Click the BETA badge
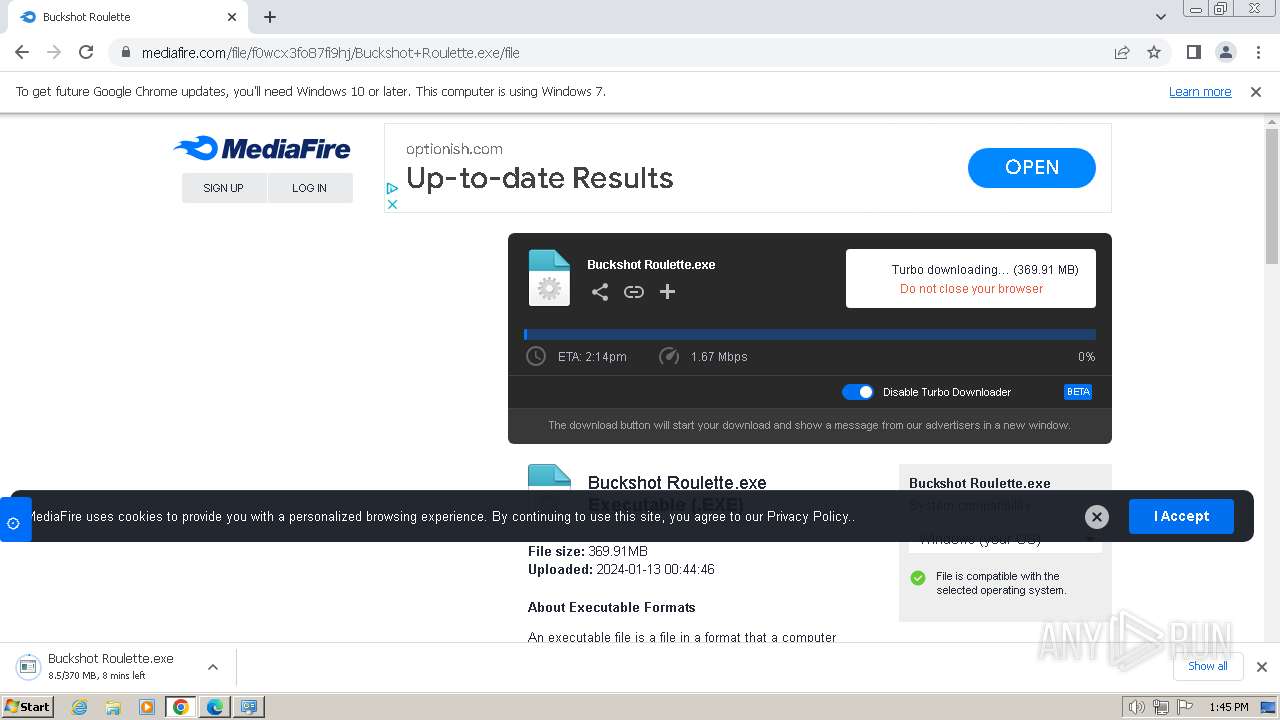The height and width of the screenshot is (720, 1280). pyautogui.click(x=1078, y=392)
